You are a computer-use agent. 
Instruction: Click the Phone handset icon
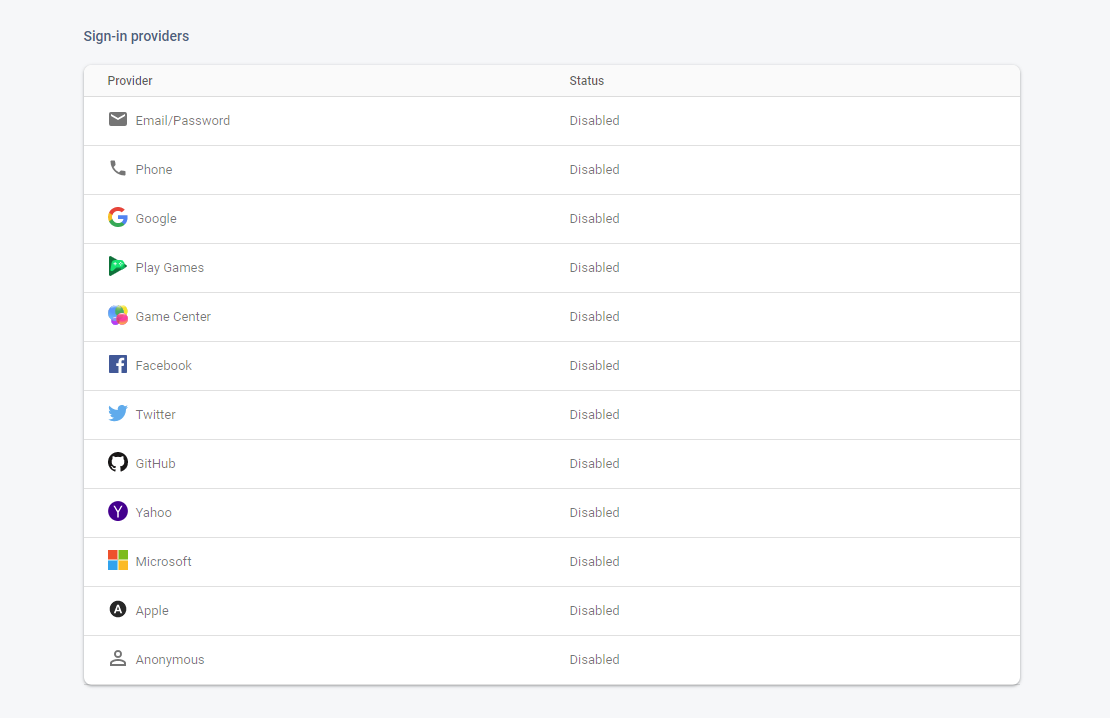click(x=118, y=169)
